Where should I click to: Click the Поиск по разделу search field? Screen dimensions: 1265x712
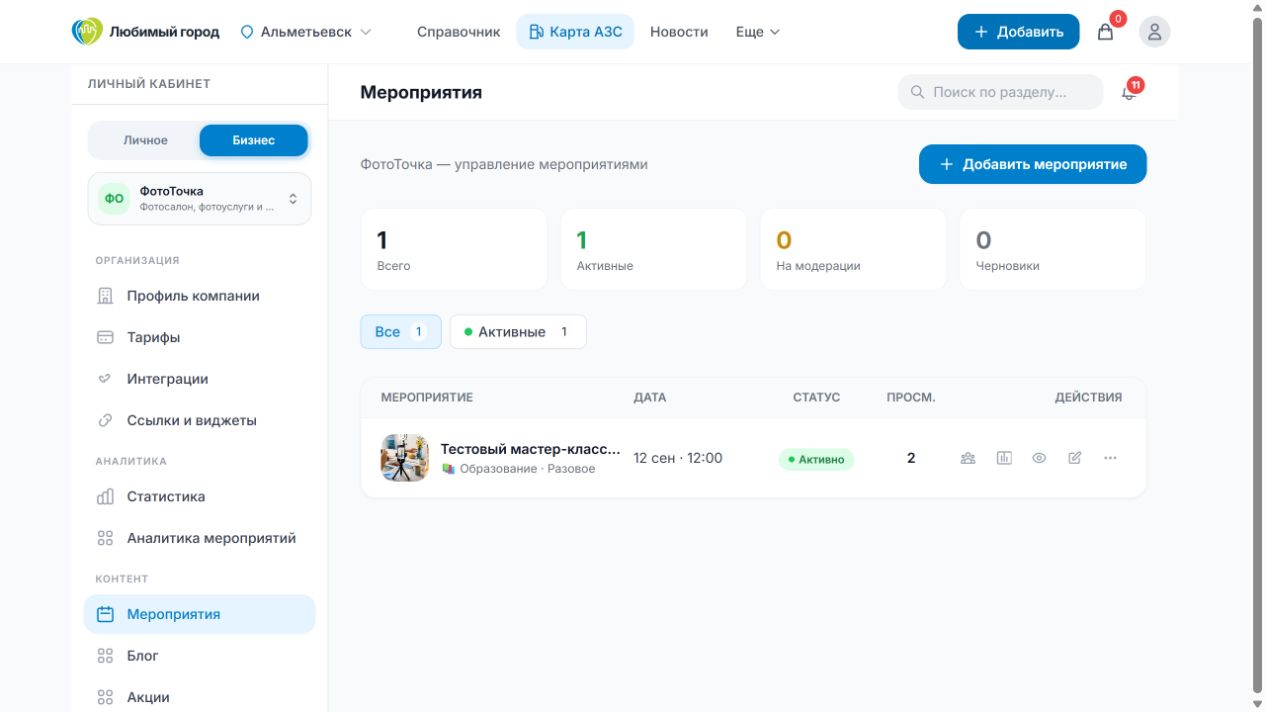(x=1001, y=92)
